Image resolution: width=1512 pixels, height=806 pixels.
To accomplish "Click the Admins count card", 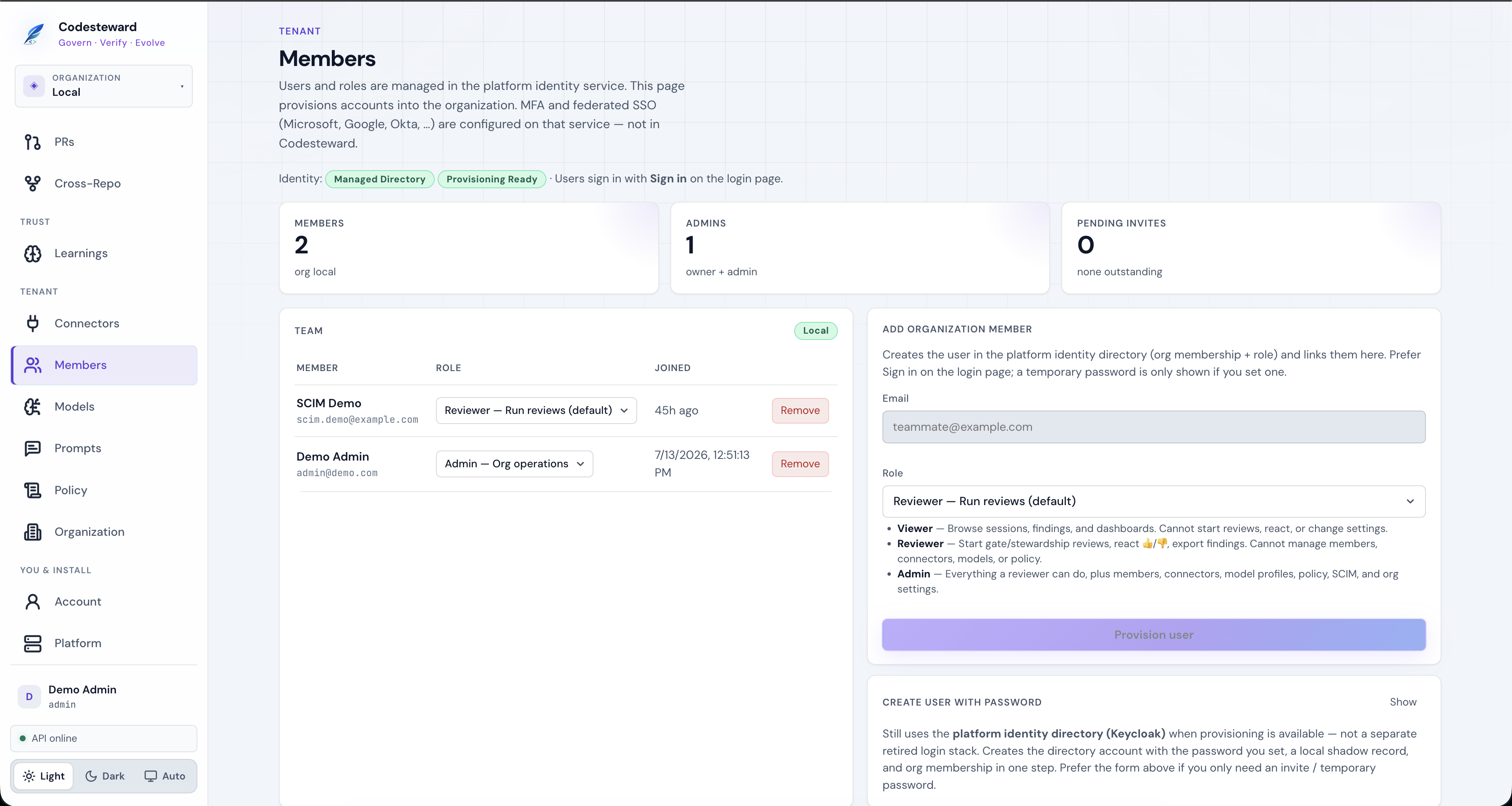I will 859,248.
